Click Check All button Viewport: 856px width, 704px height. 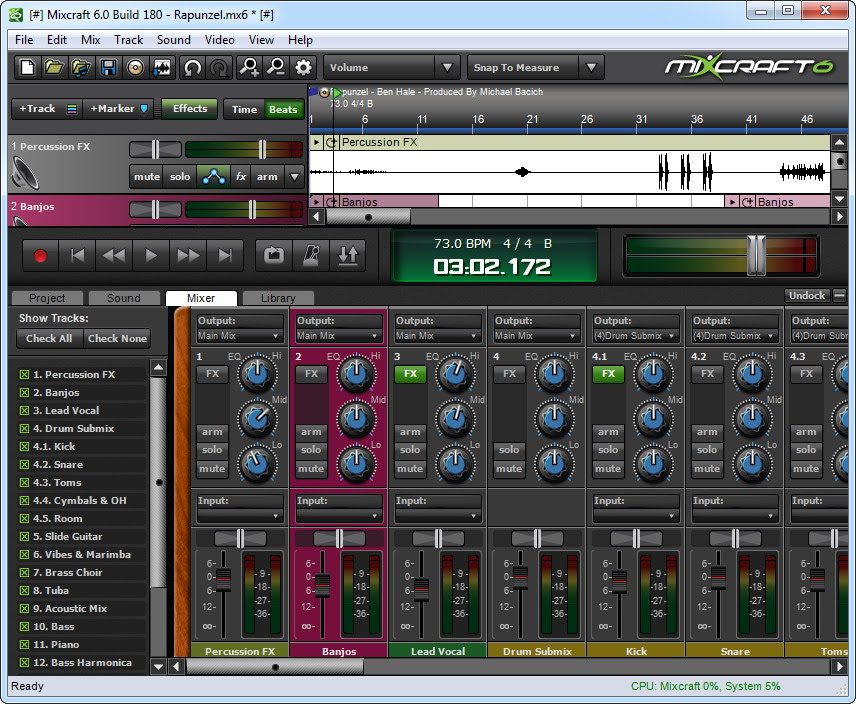pos(49,338)
